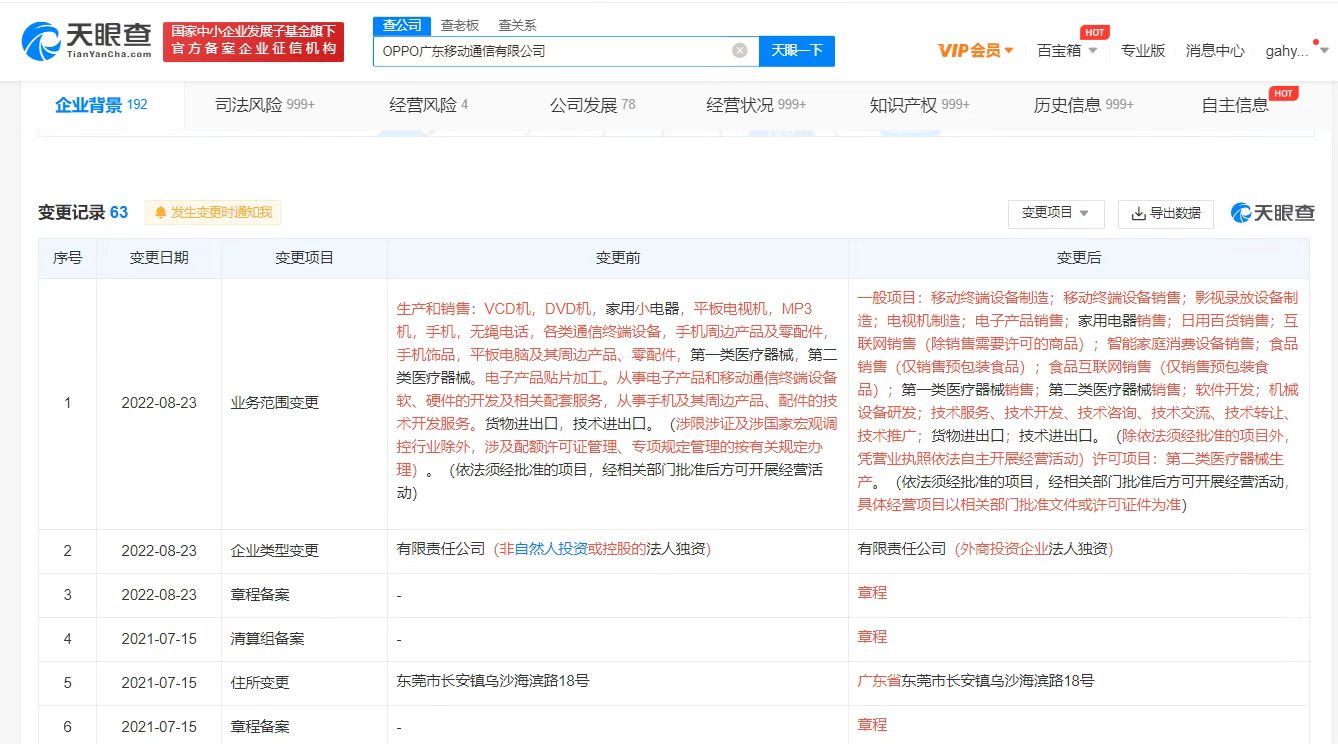Switch to the 查关系 search tab
The height and width of the screenshot is (744, 1338).
[x=517, y=25]
